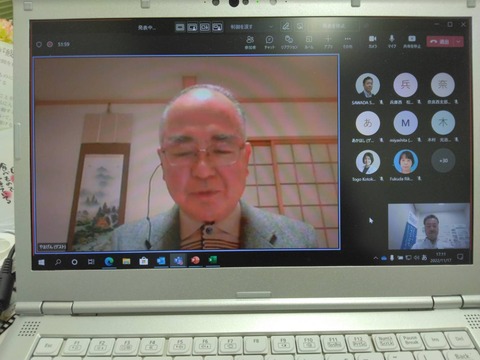This screenshot has height=360, width=480.
Task: Click the red Leave call button
Action: pos(440,42)
